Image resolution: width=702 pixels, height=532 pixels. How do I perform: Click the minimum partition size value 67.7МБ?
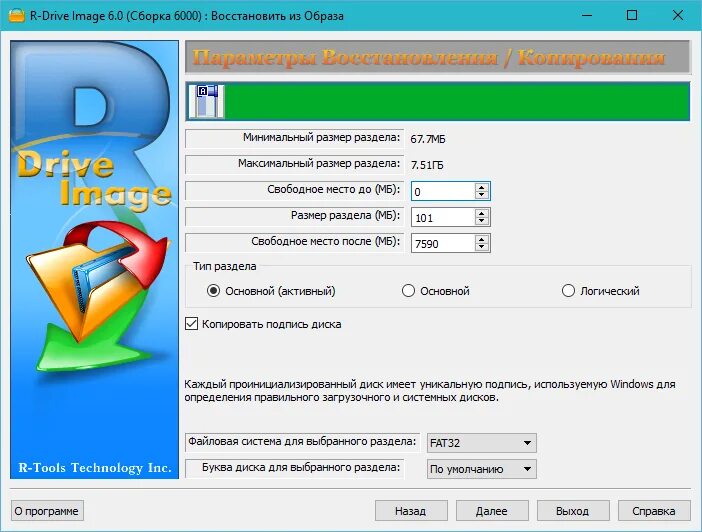coord(428,139)
